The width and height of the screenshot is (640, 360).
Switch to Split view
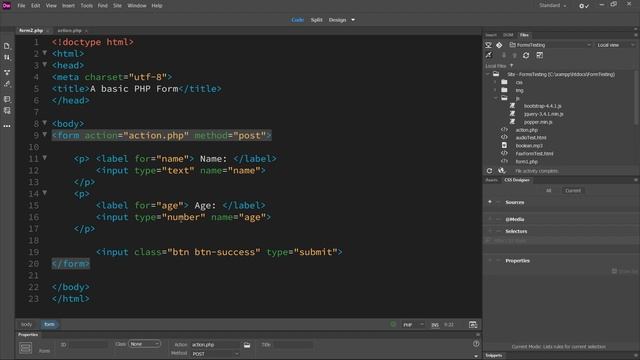[x=316, y=20]
